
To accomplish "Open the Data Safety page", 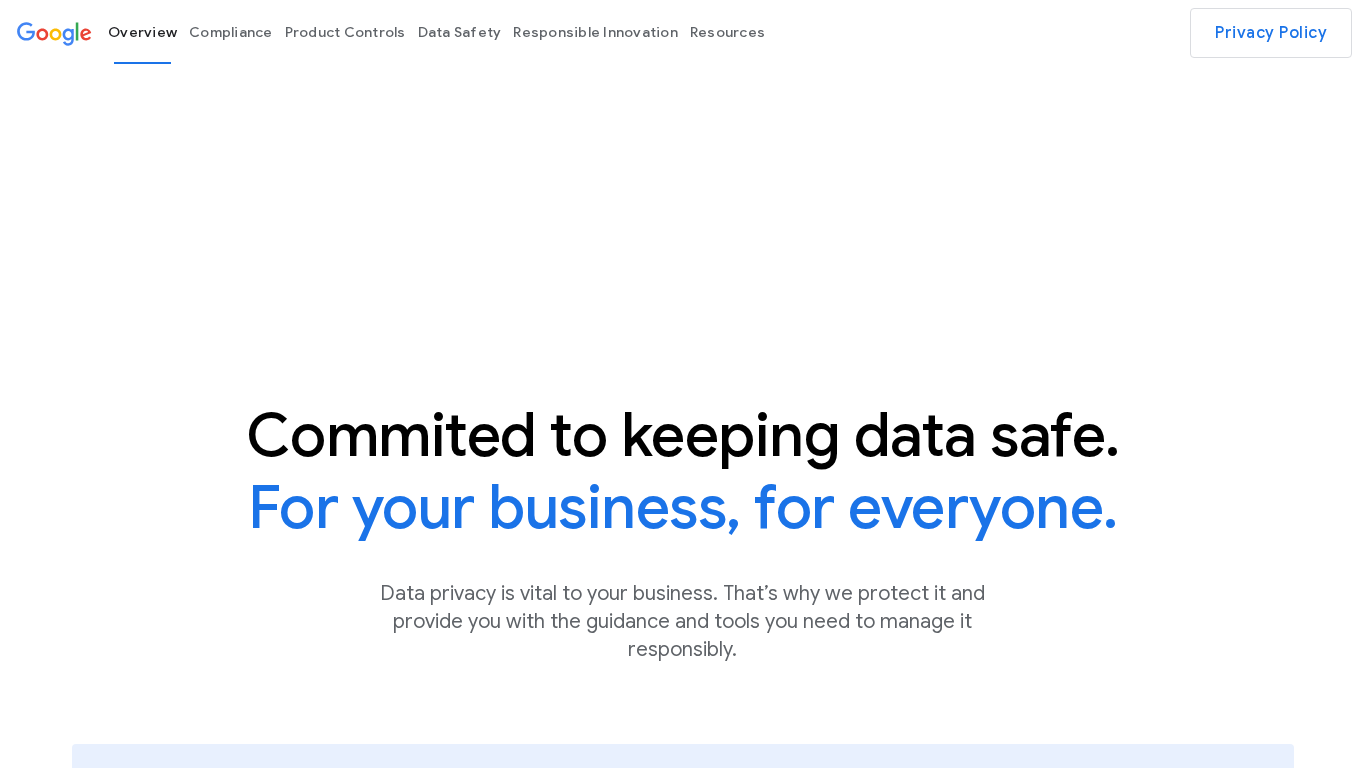I will click(x=459, y=32).
